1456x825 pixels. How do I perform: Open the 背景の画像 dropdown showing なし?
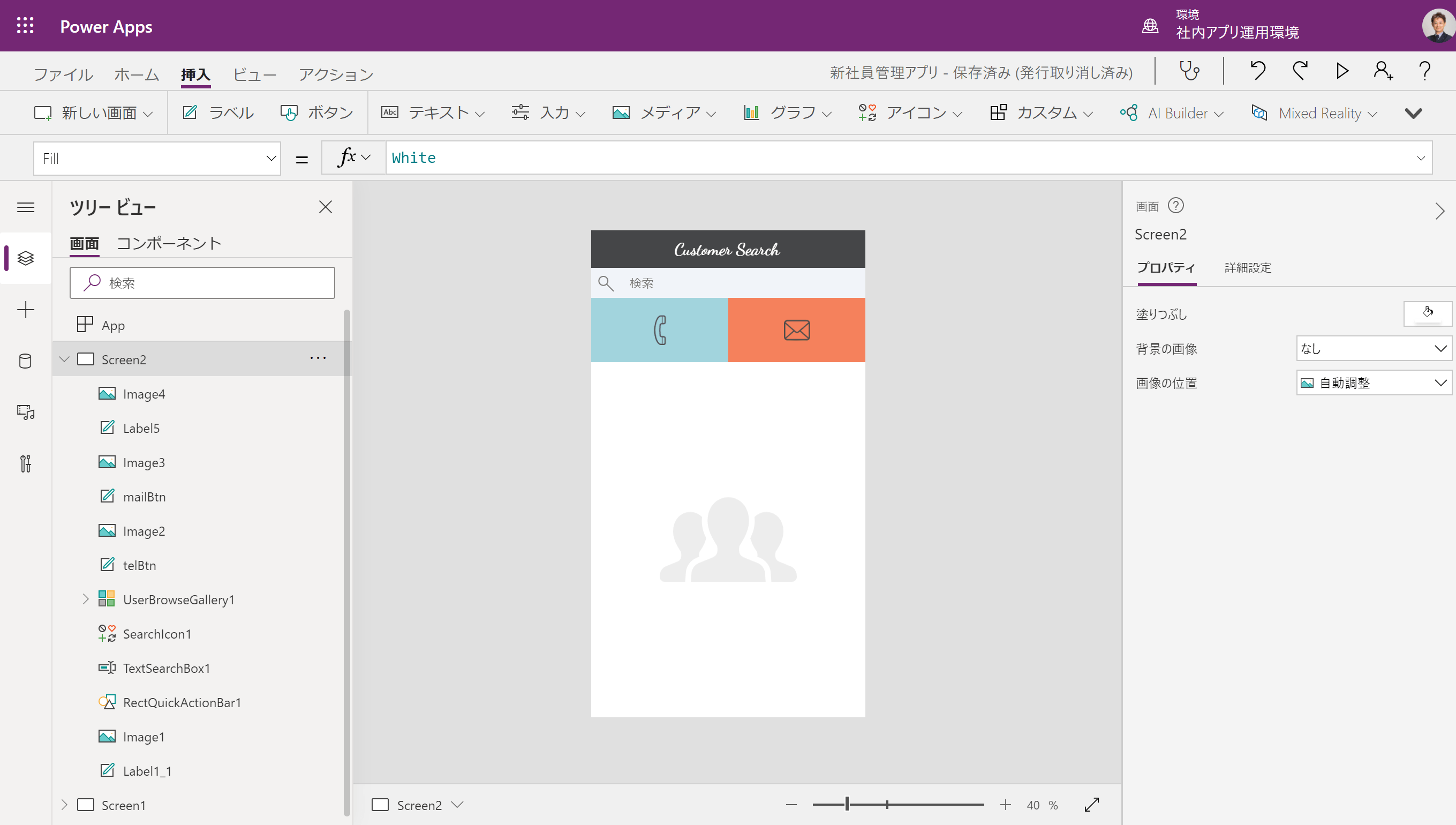click(x=1374, y=348)
